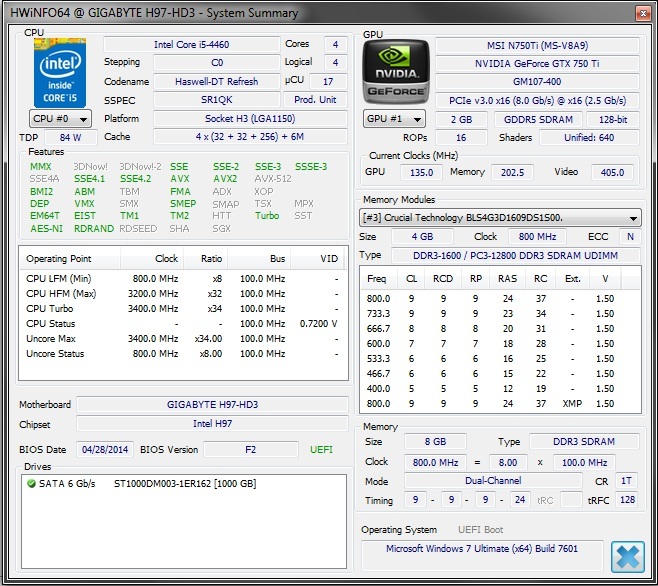The height and width of the screenshot is (586, 658).
Task: Click the memory Size 8 GB field
Action: click(435, 442)
